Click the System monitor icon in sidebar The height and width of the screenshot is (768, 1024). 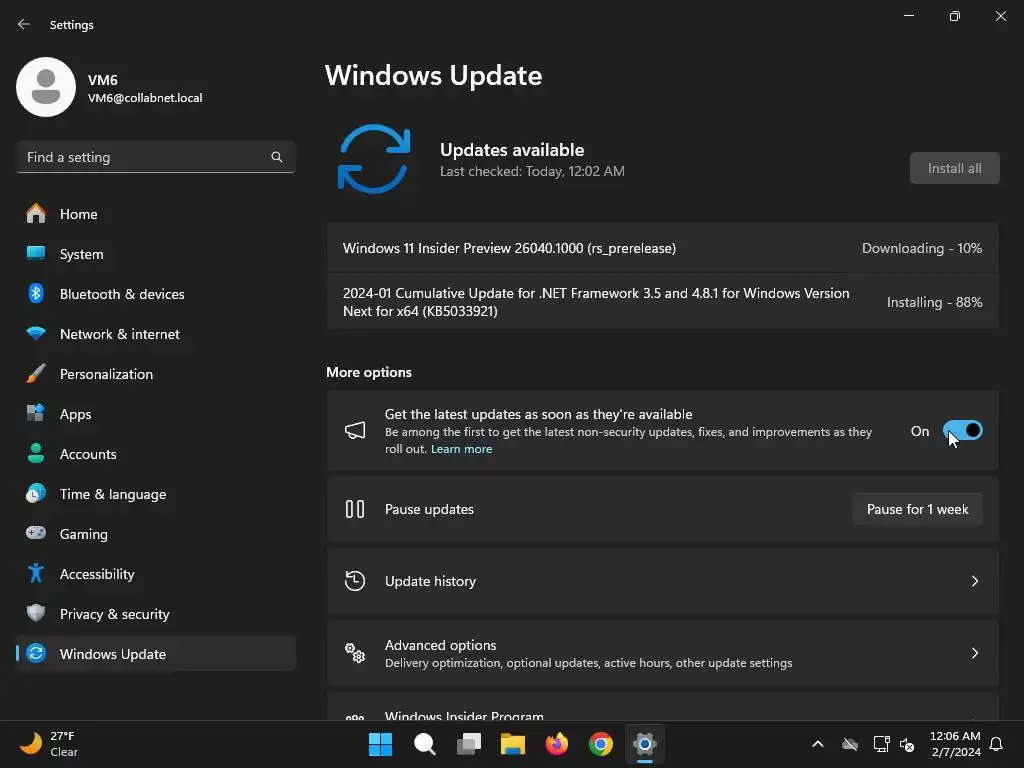36,253
